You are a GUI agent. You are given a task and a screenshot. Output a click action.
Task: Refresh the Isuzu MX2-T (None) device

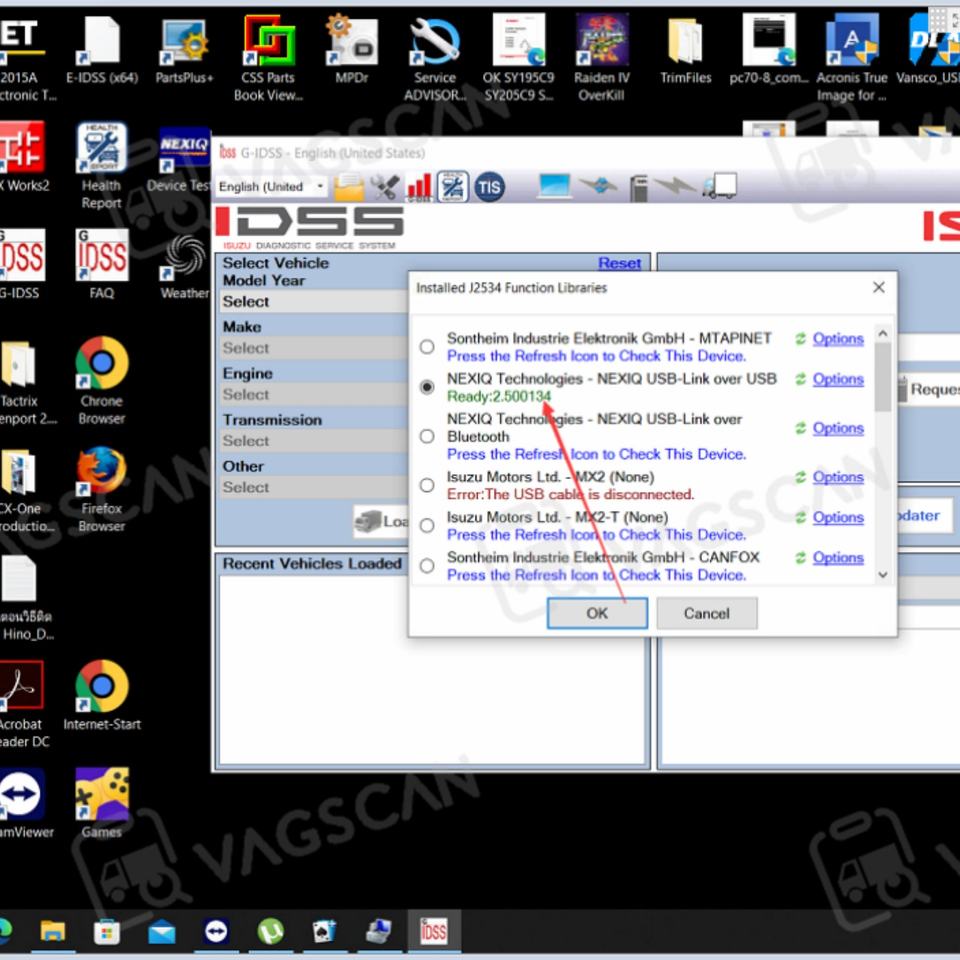point(800,517)
